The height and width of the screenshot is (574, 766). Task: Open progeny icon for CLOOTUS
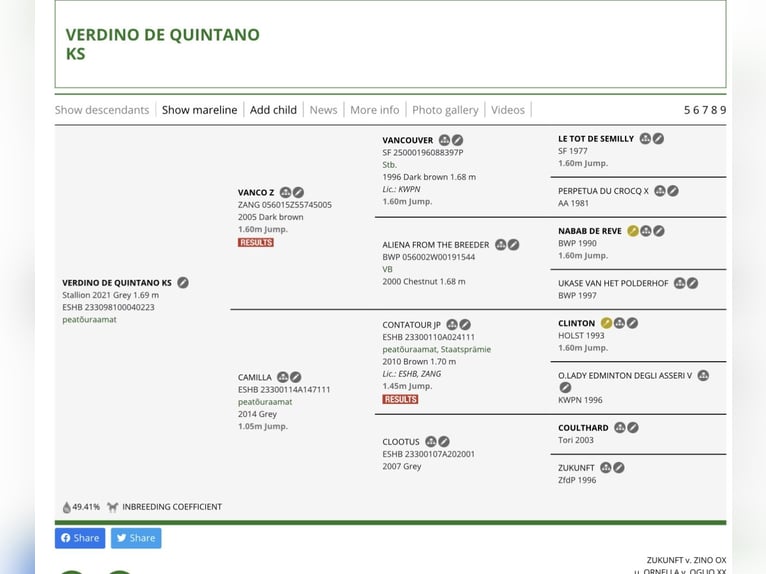(431, 442)
